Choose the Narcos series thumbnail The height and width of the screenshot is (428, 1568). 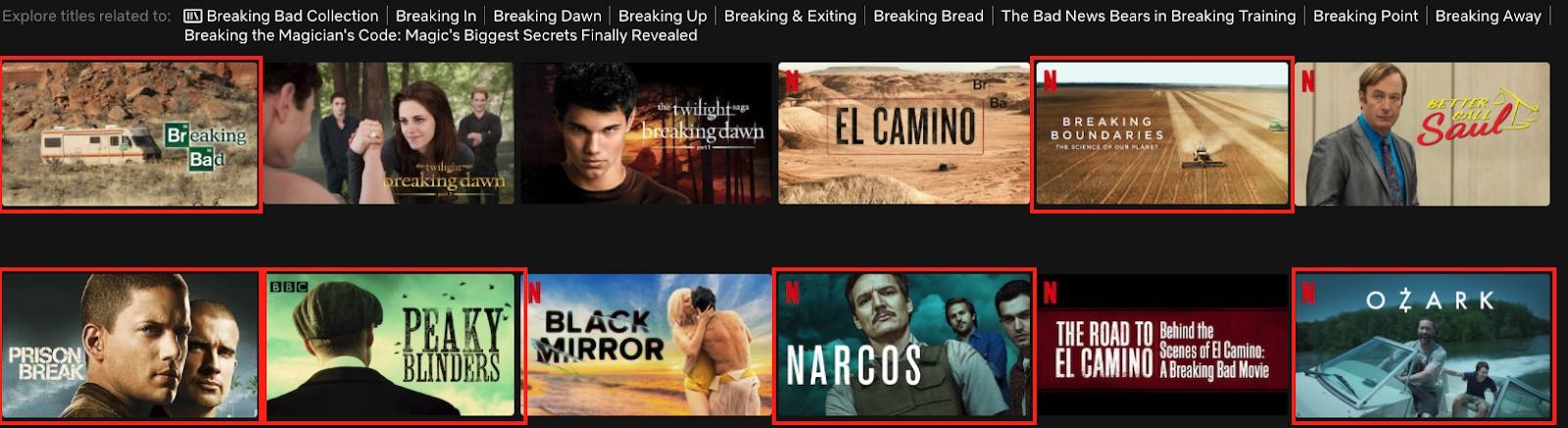(x=904, y=346)
